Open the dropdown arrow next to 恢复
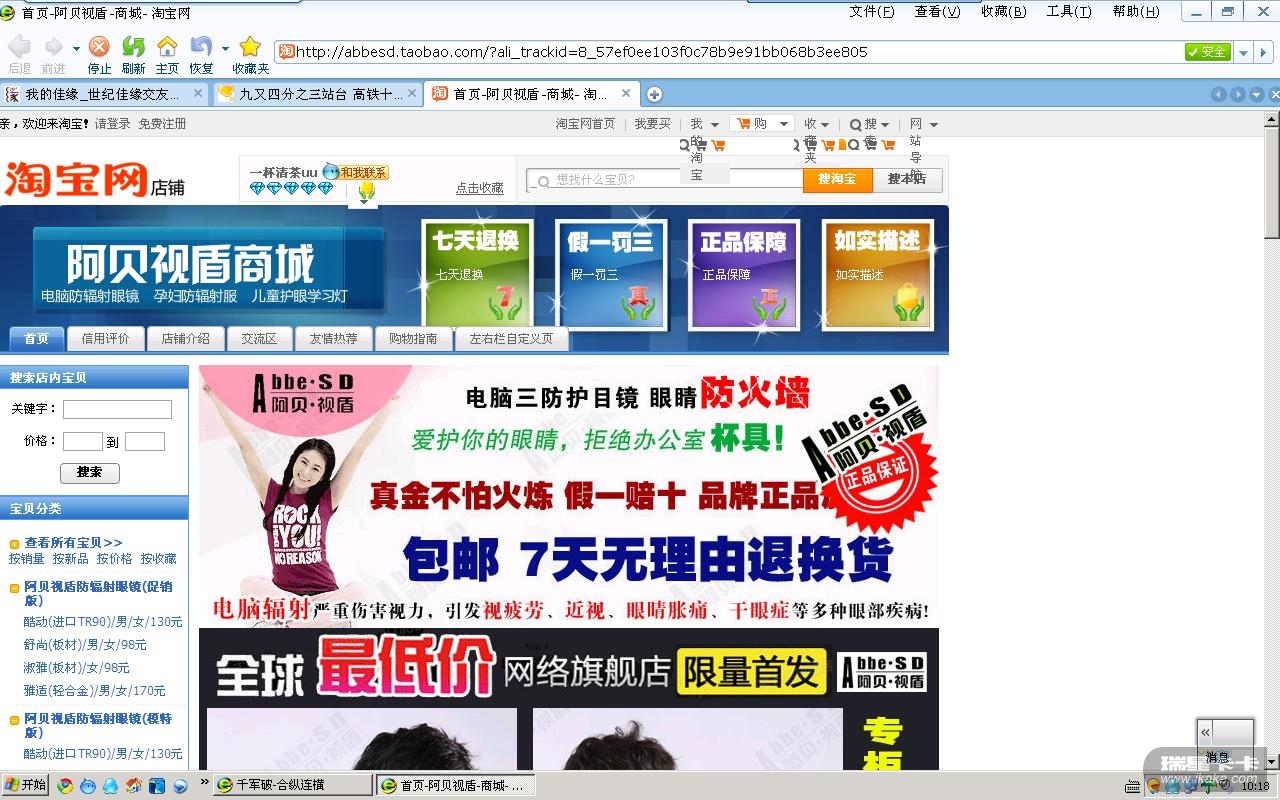This screenshot has height=800, width=1280. (225, 48)
